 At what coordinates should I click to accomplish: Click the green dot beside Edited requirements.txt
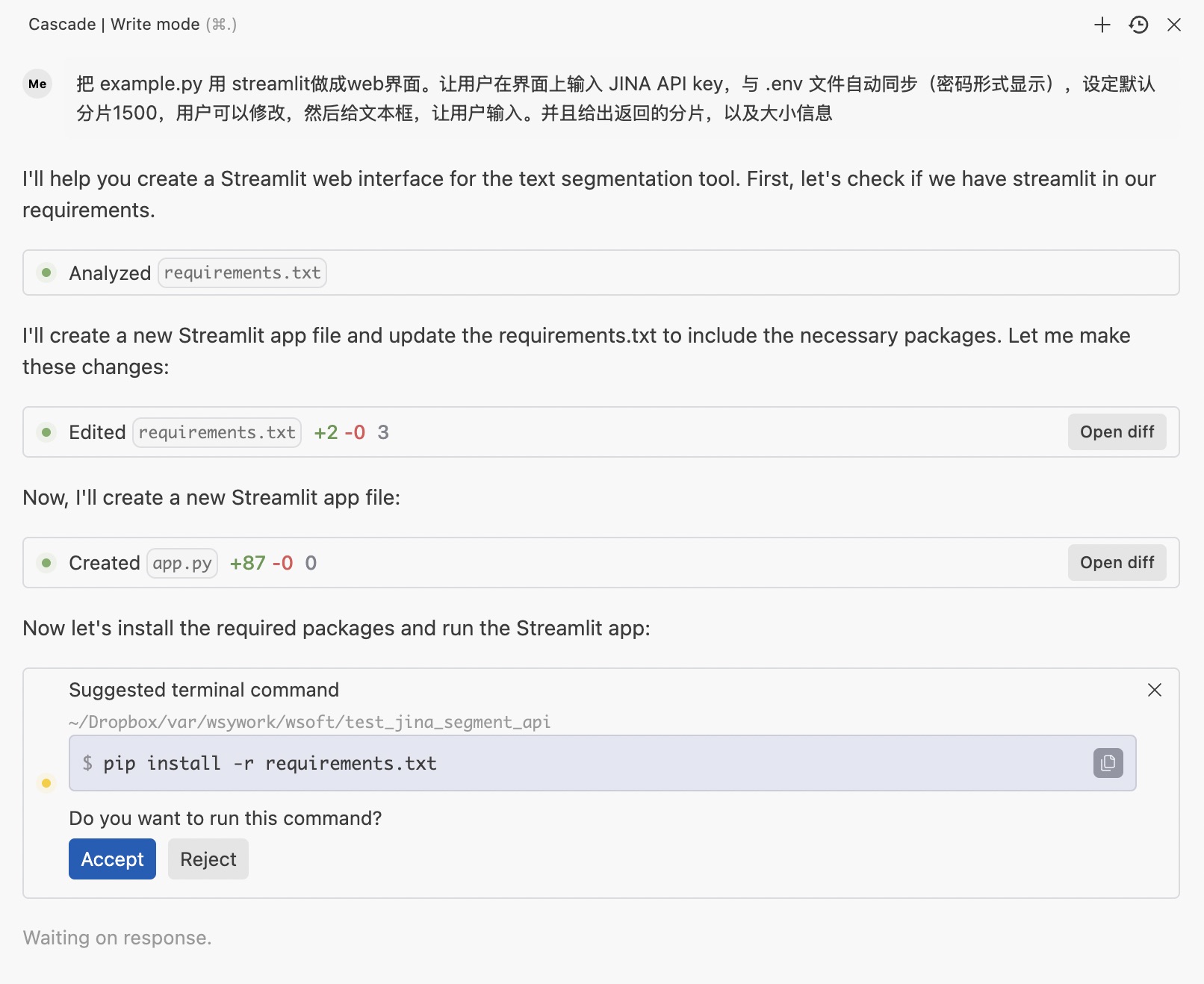(x=46, y=432)
